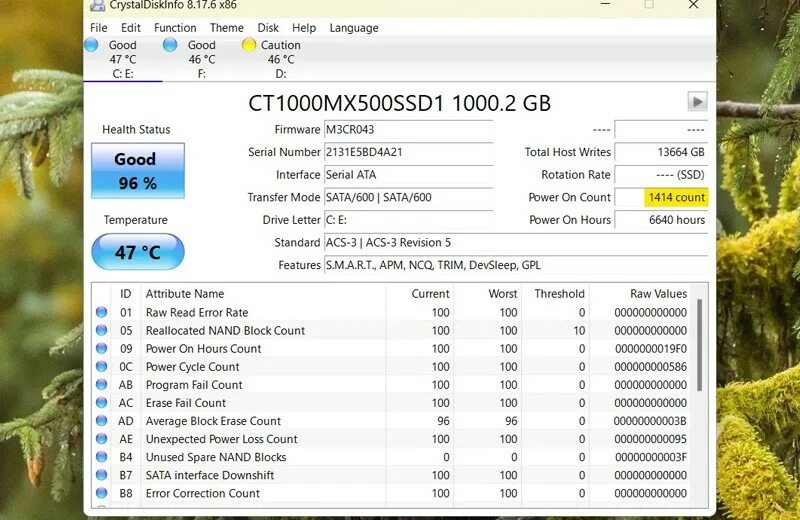Open the Function menu

[175, 28]
